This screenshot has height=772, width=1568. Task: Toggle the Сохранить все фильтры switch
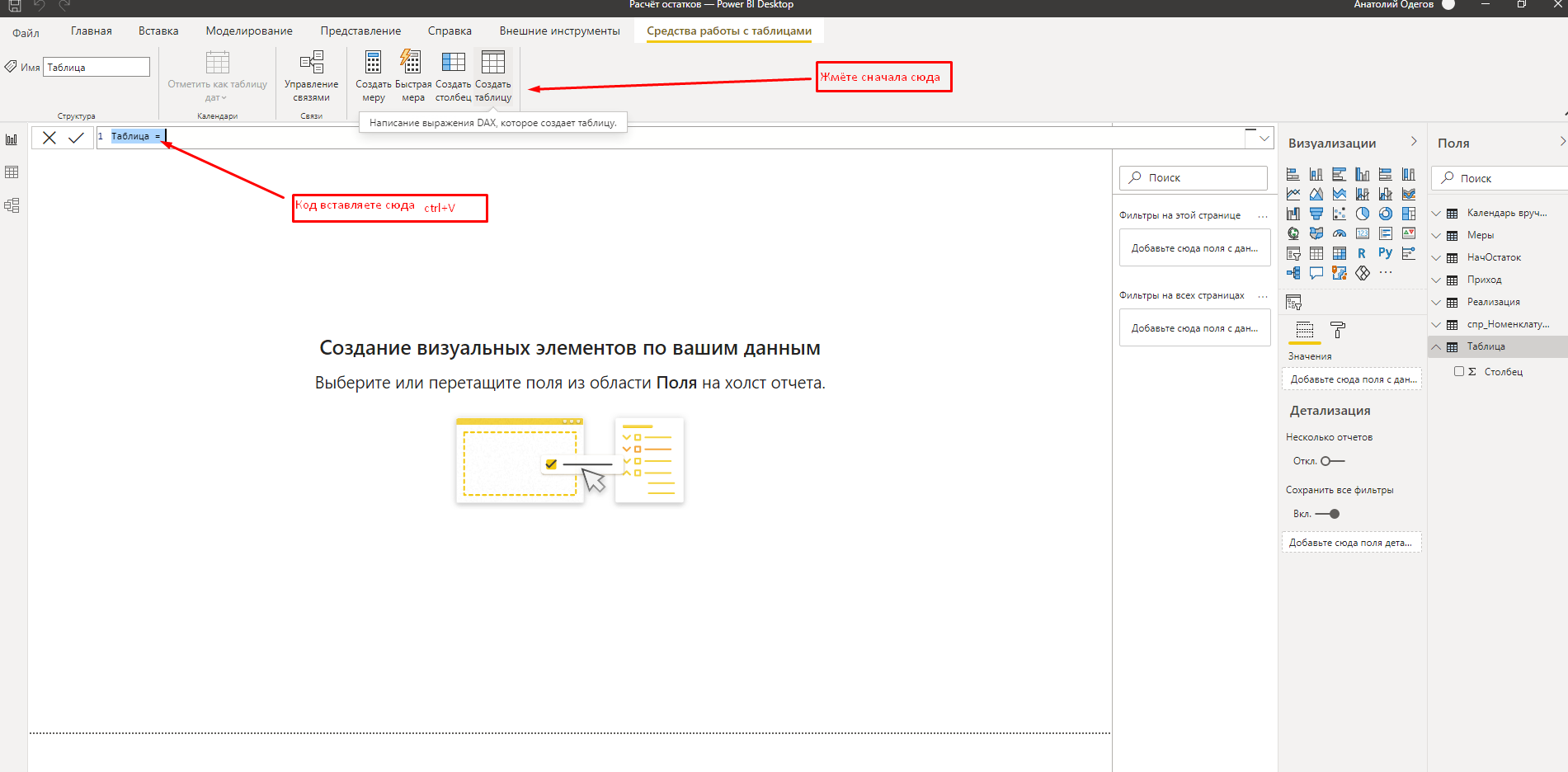(1327, 514)
